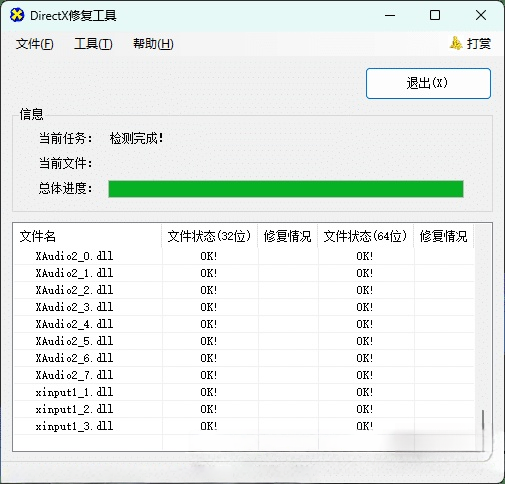
Task: Minimize the DirectX修复工具 window
Action: 390,15
